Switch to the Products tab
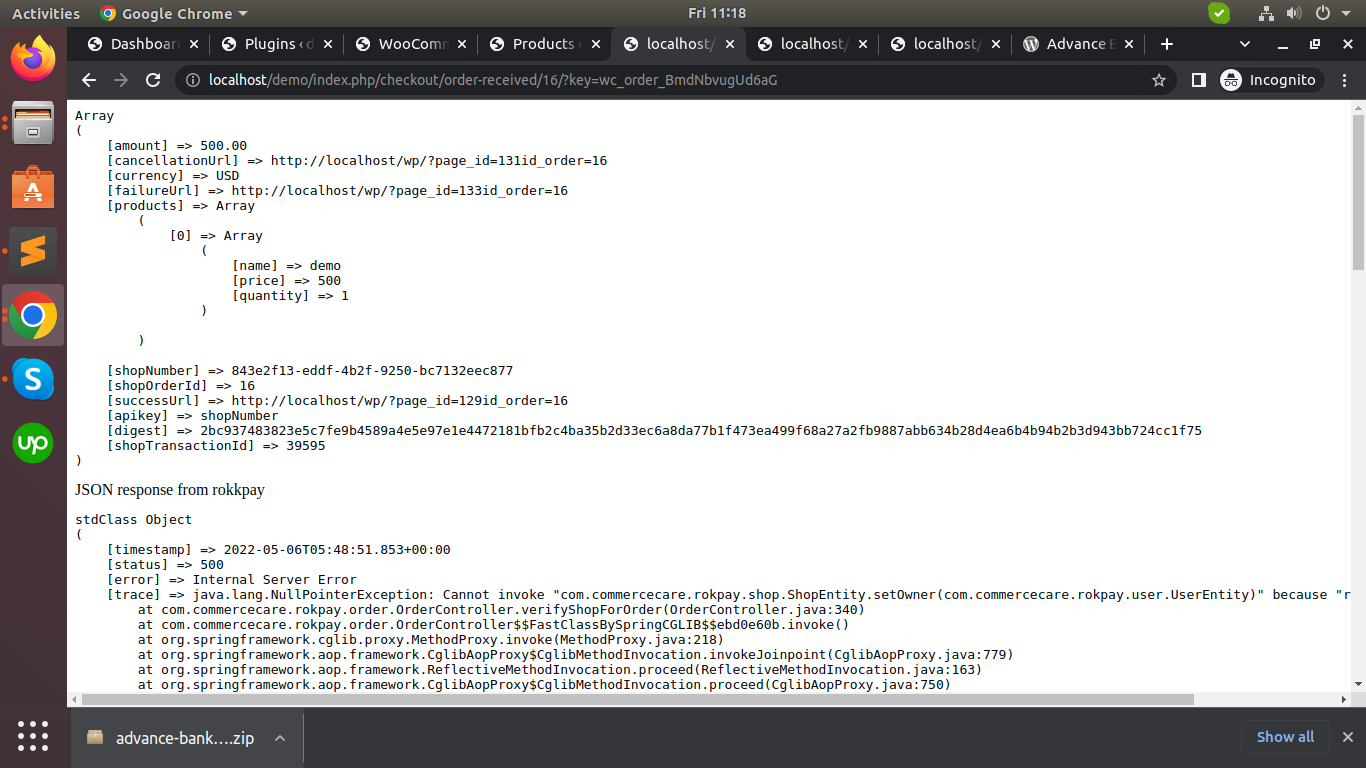The image size is (1366, 768). [x=542, y=44]
